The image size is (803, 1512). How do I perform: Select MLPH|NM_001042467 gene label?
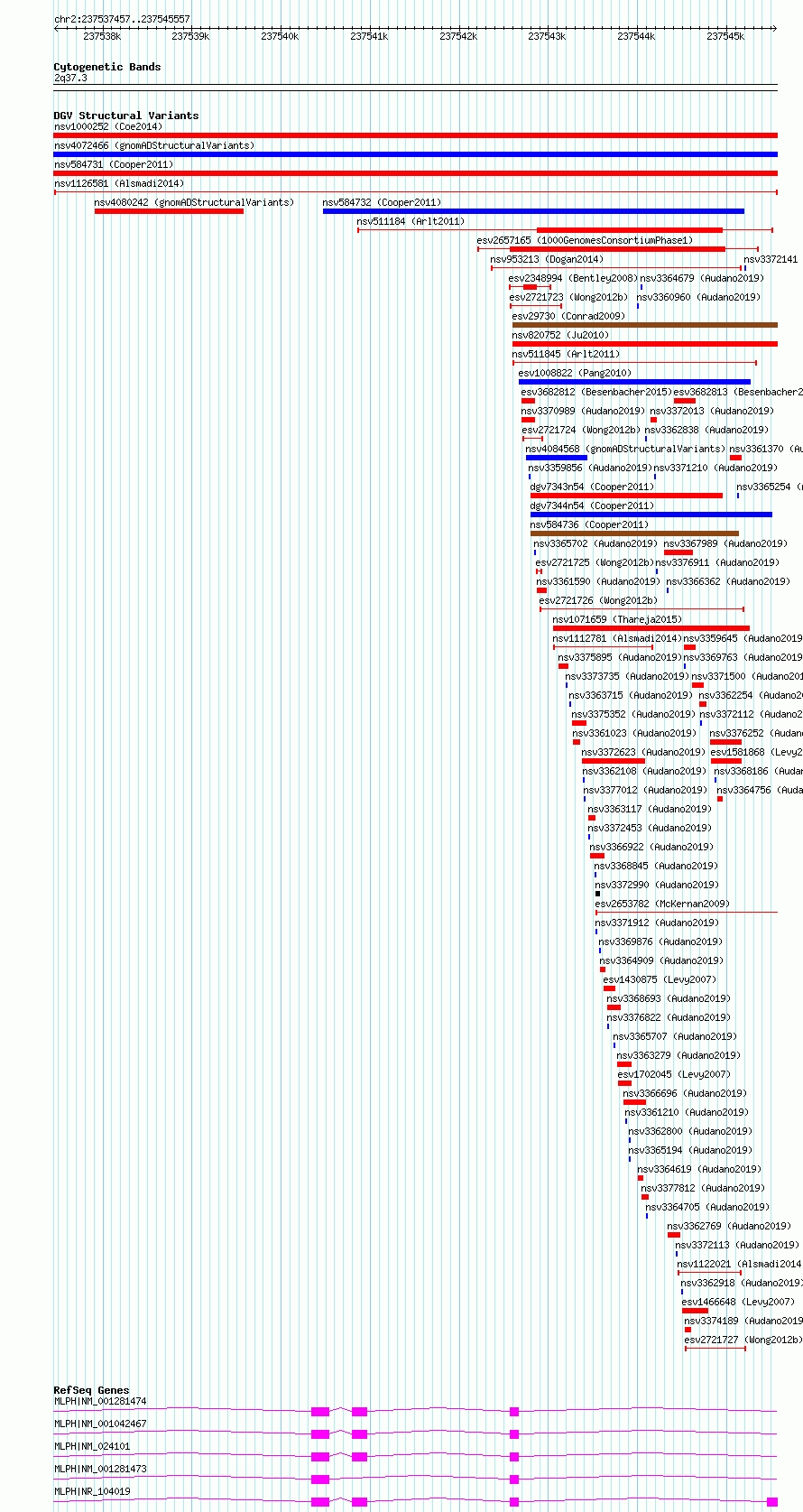point(100,1424)
